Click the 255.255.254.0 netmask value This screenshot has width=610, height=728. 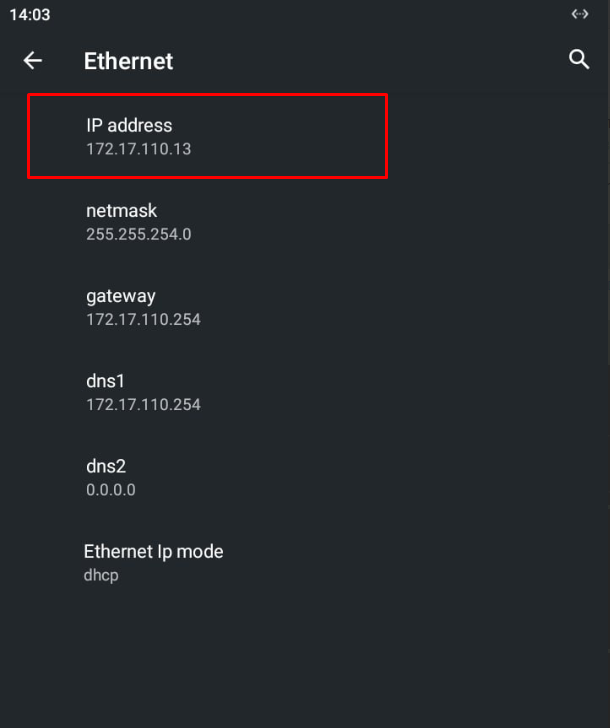click(x=138, y=235)
